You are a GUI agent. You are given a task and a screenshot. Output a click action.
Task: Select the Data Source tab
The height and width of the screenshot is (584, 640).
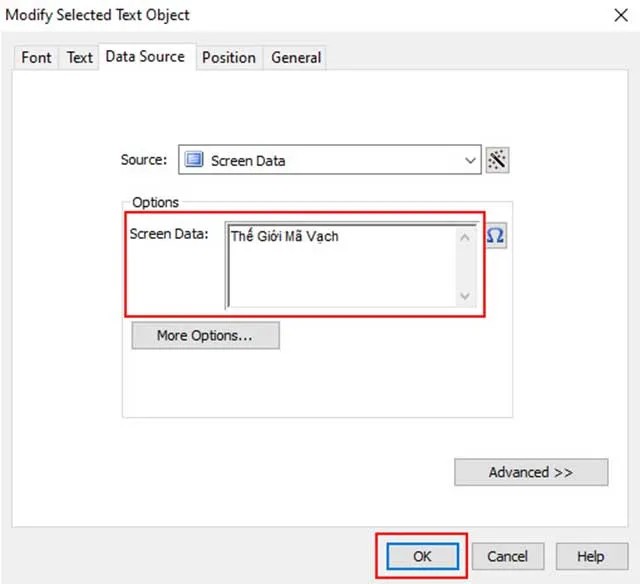145,57
